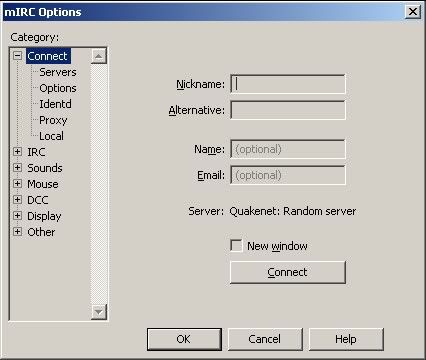Select the Connect category item

(48, 56)
